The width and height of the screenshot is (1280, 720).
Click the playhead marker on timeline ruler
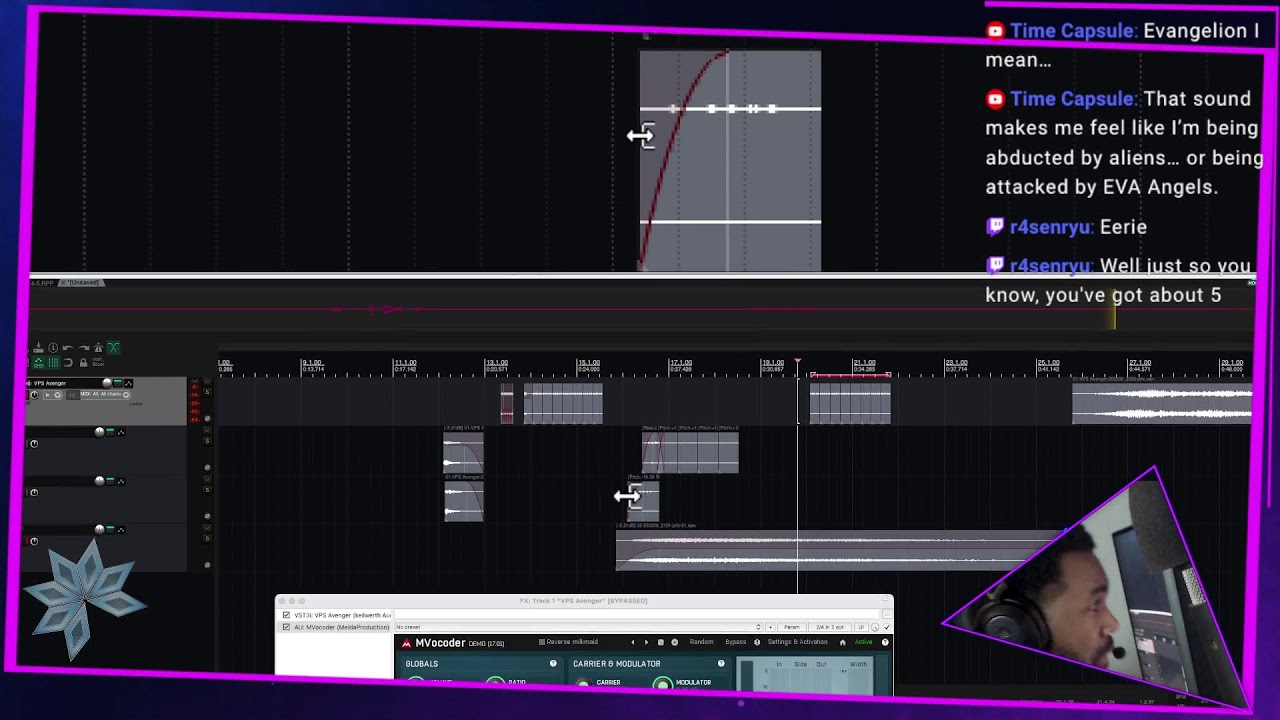(797, 361)
